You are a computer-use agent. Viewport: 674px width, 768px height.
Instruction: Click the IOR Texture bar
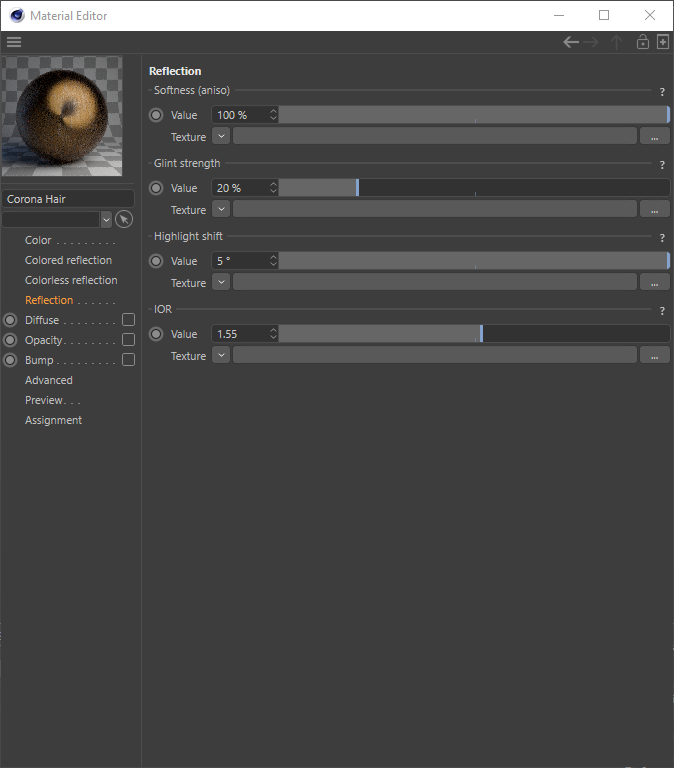point(435,355)
